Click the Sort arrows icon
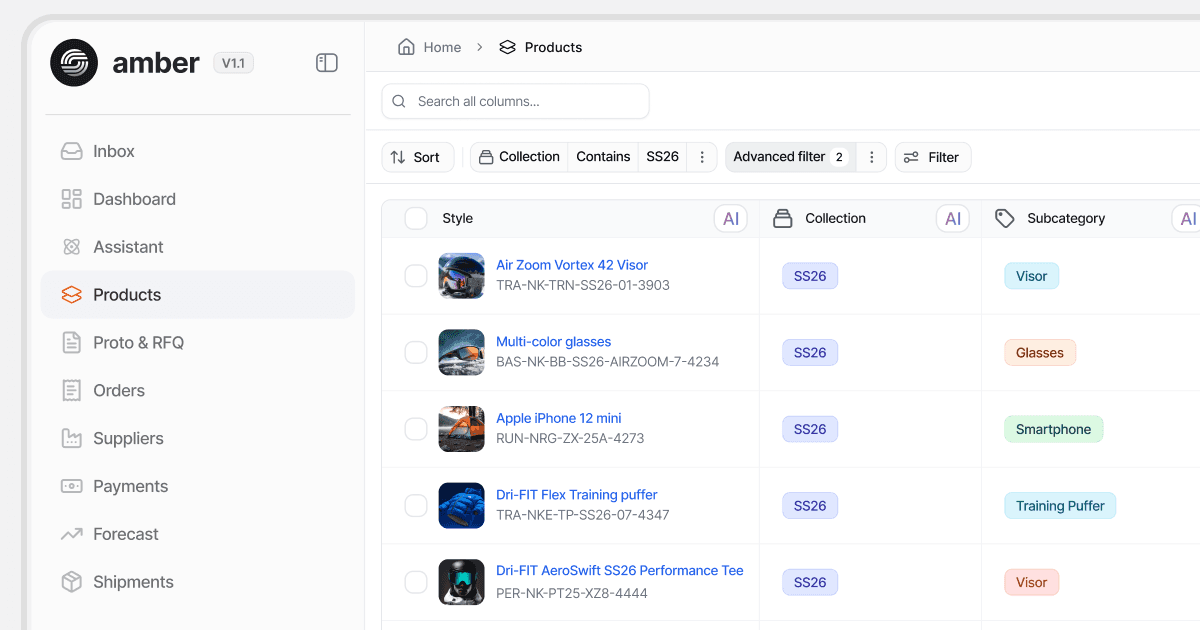 398,157
